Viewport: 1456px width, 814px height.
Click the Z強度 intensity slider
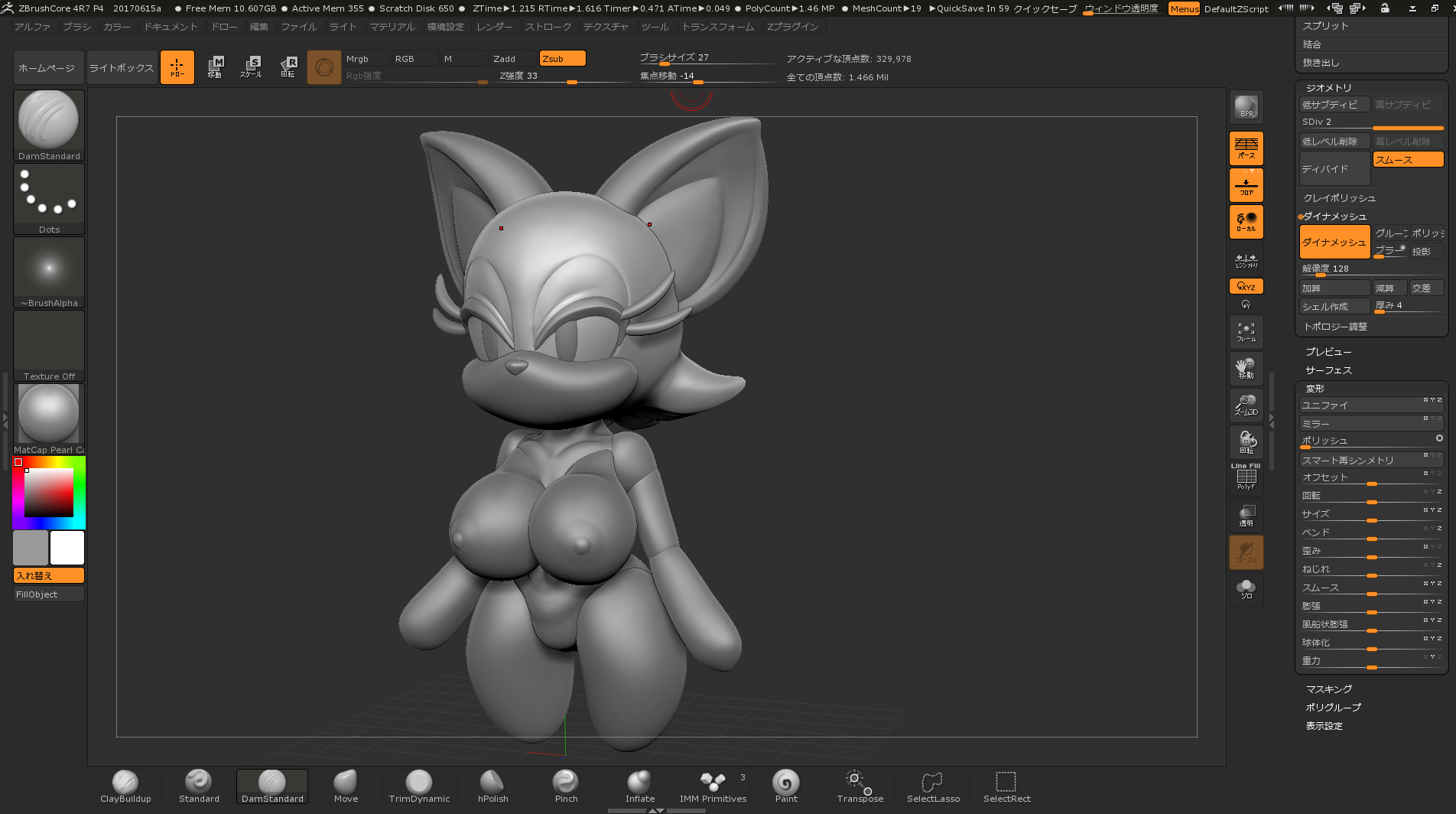[x=562, y=77]
